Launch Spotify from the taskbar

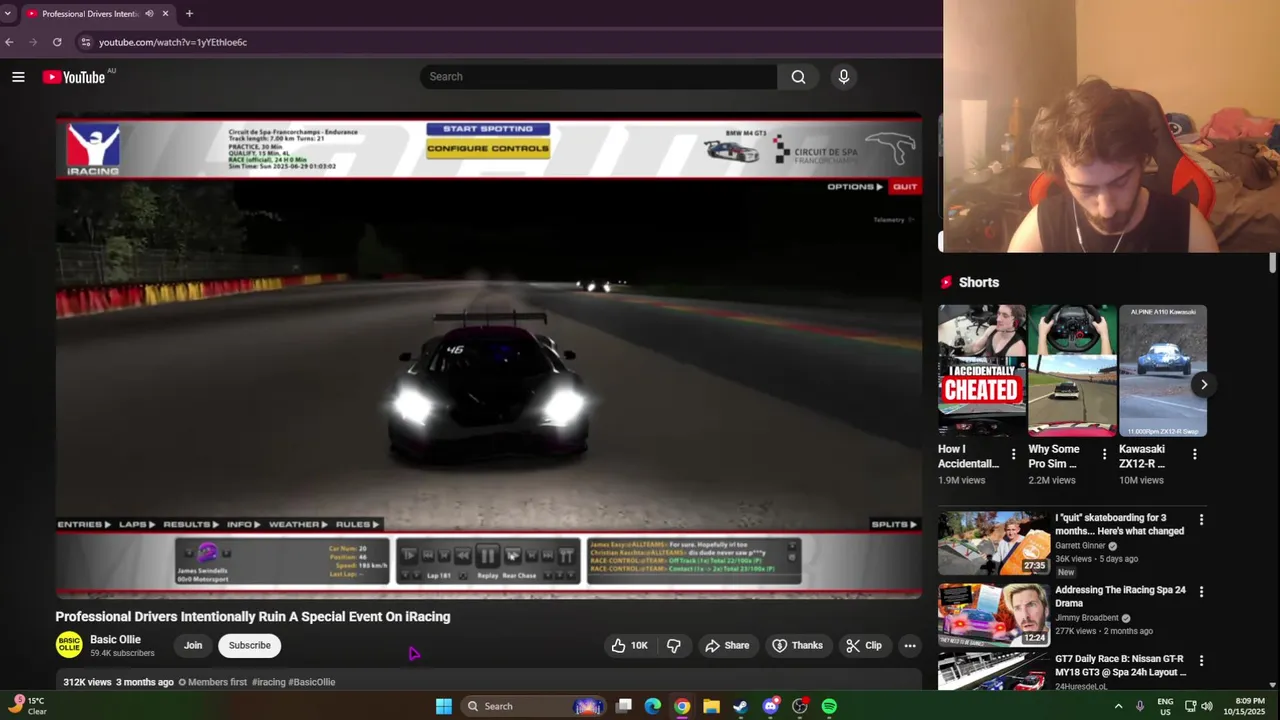[x=829, y=706]
